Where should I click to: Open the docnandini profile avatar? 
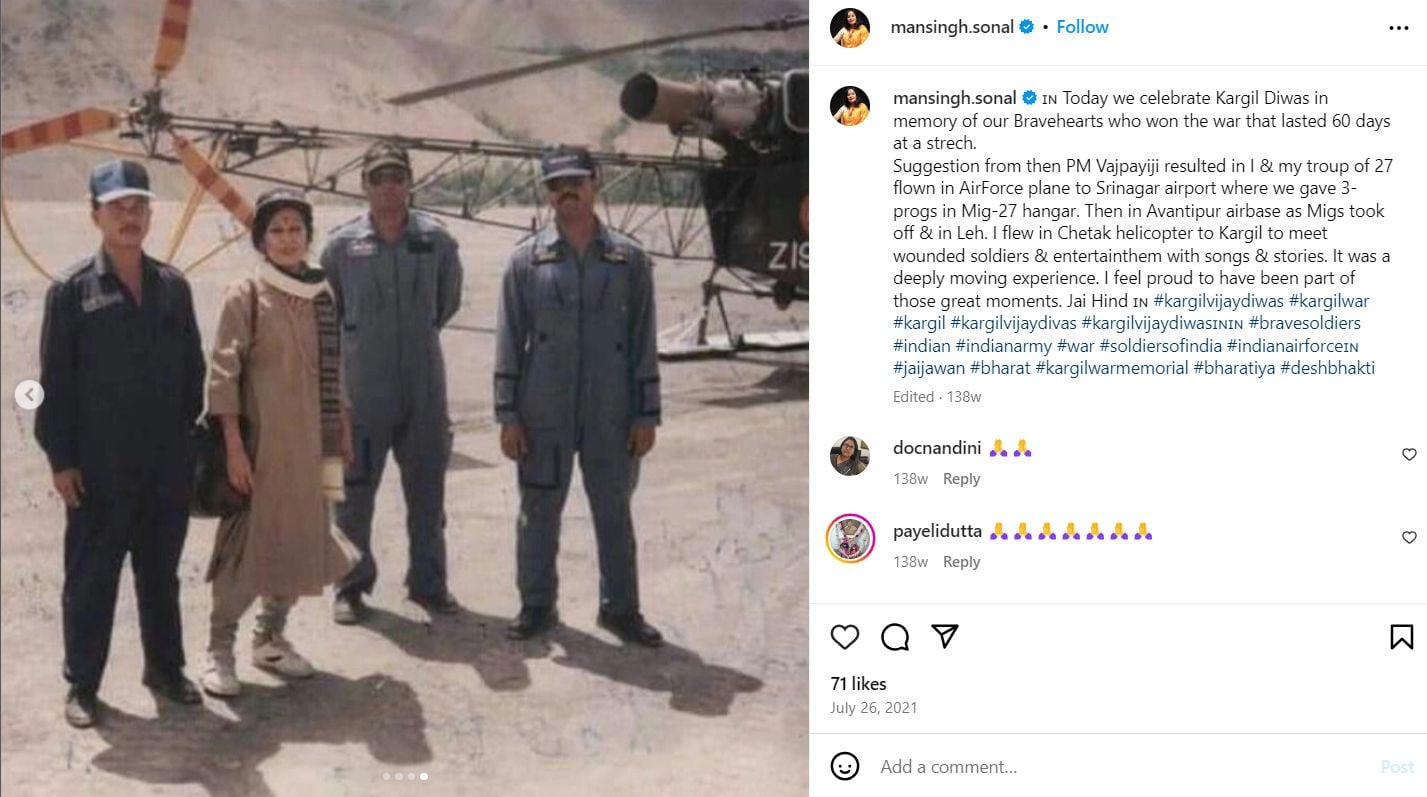tap(850, 456)
